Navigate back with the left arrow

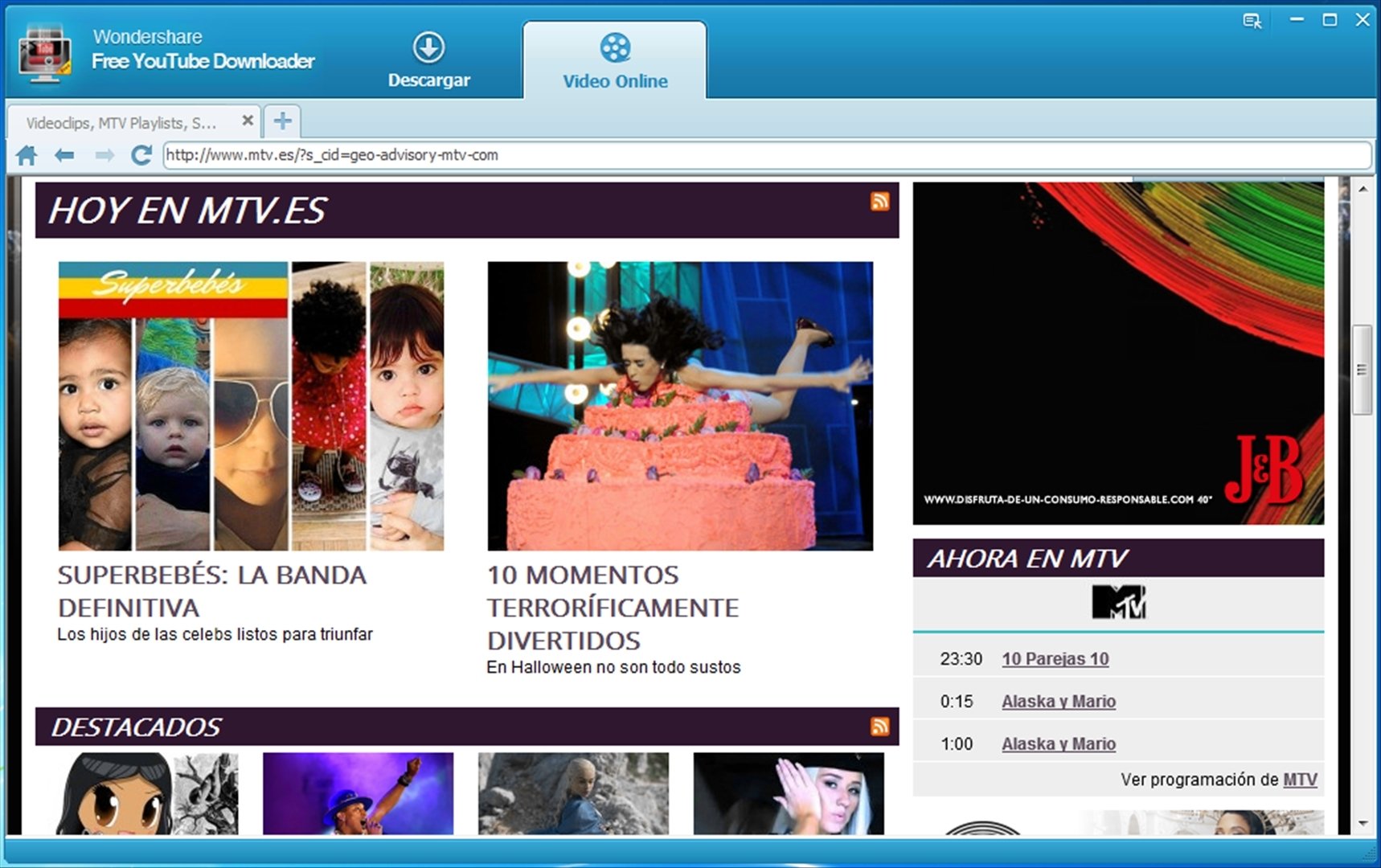[x=64, y=155]
